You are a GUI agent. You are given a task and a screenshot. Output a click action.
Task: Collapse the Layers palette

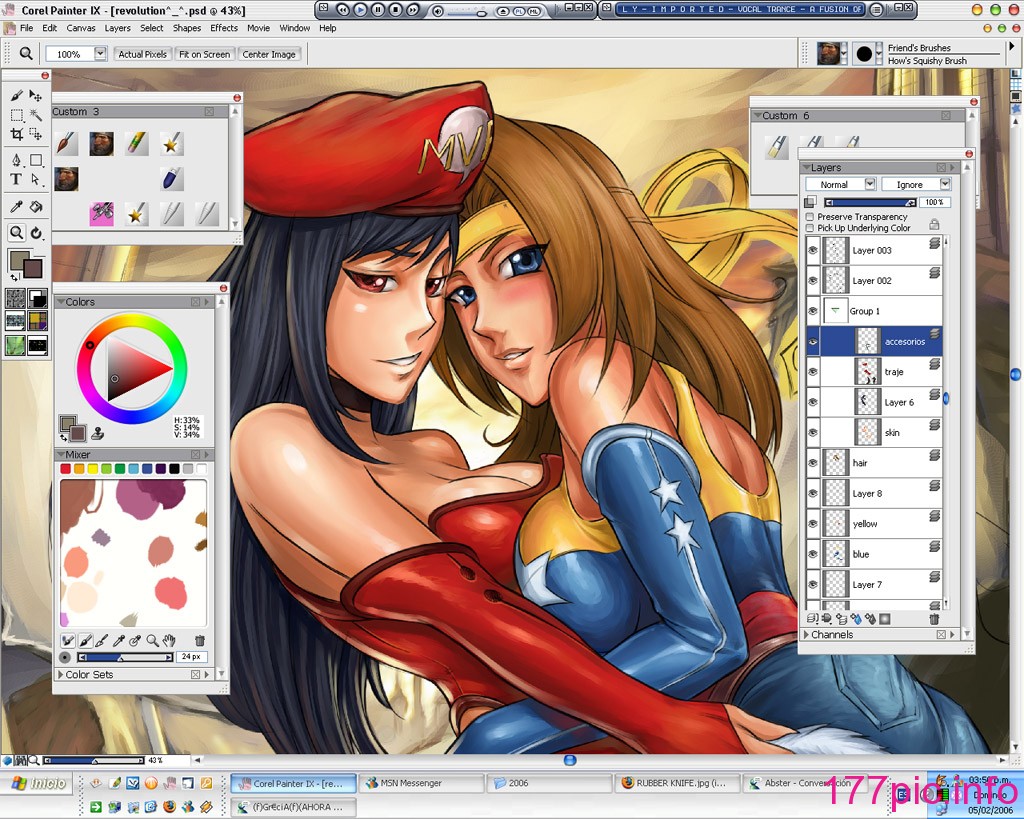(807, 168)
